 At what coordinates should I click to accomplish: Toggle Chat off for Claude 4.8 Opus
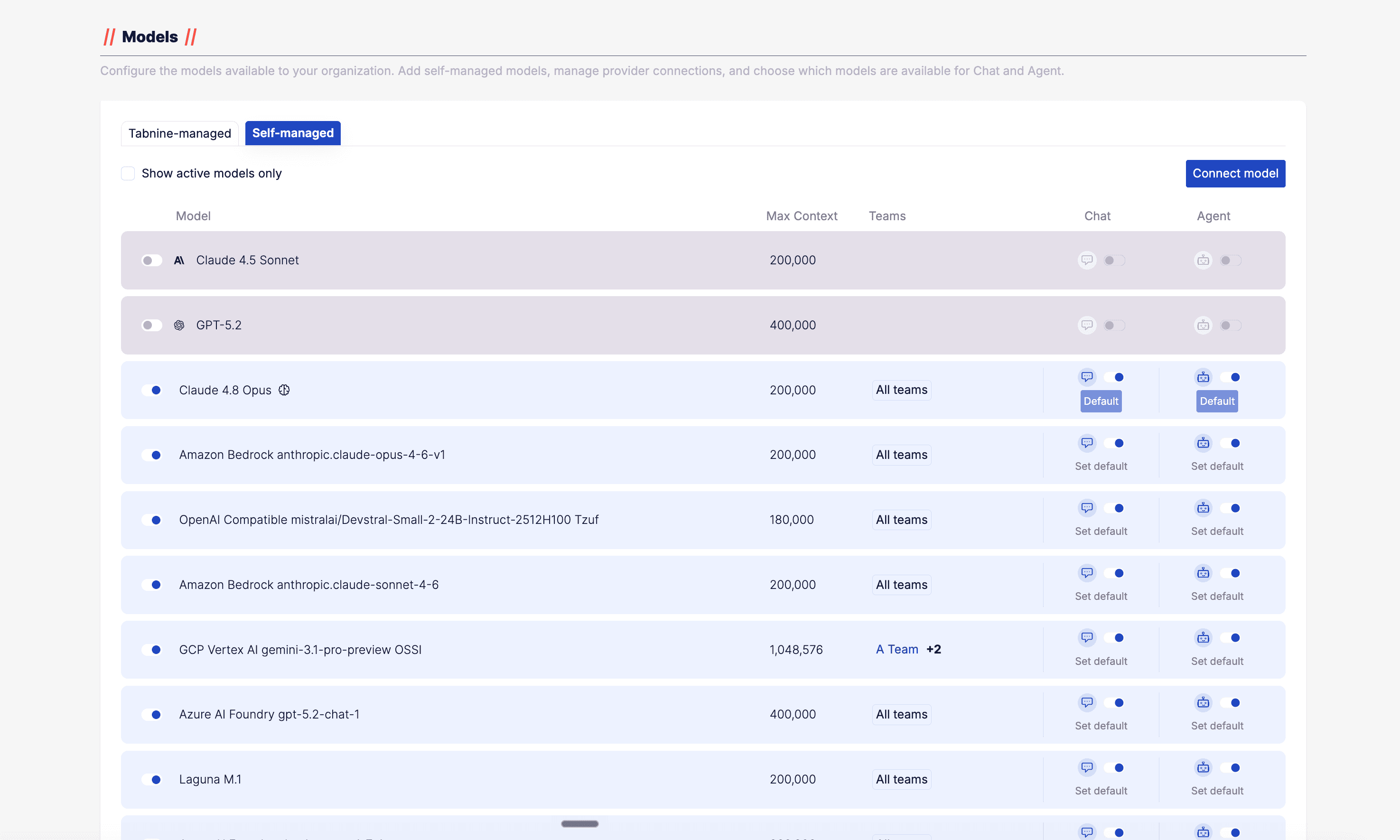click(1115, 377)
